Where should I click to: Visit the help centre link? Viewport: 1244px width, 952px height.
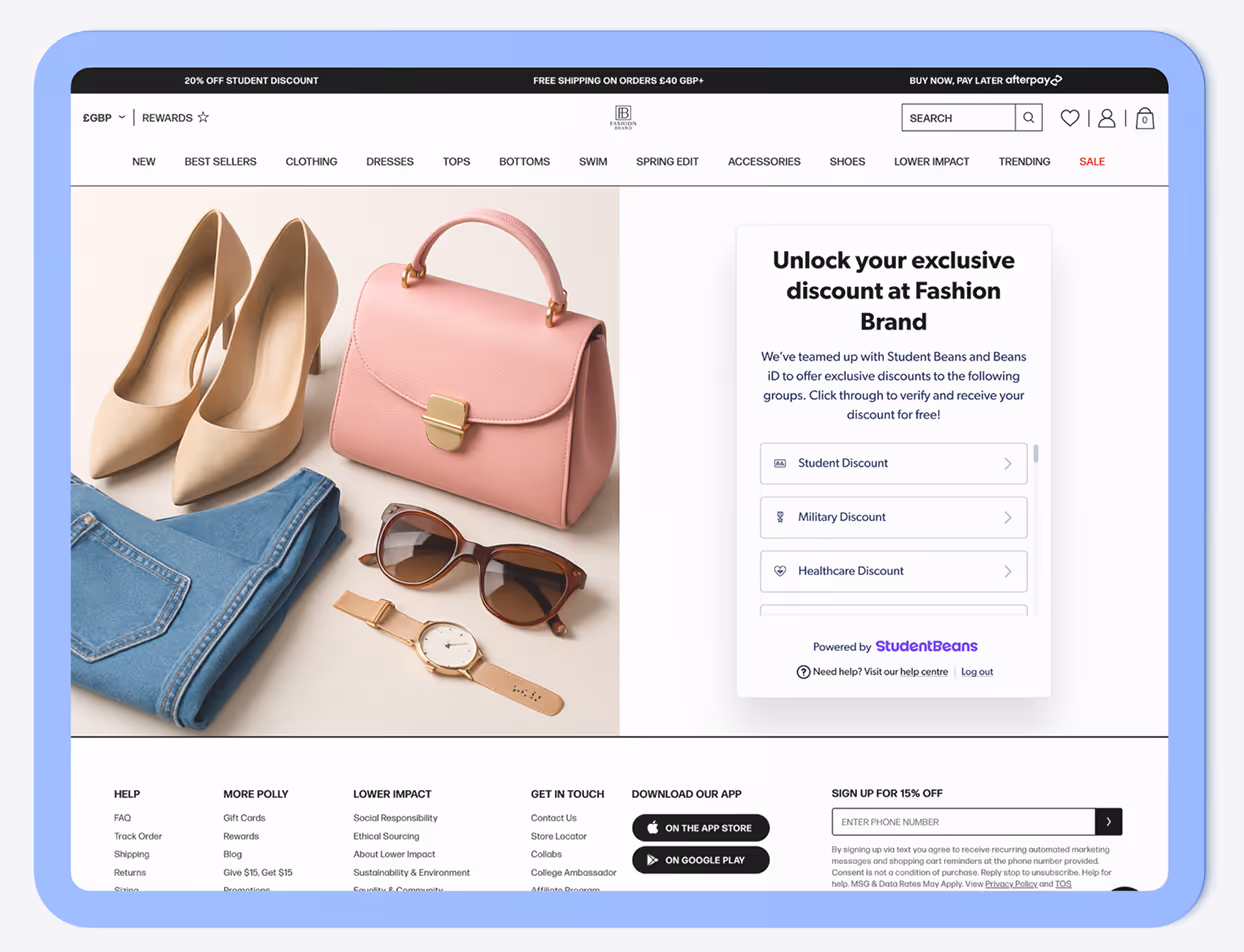pyautogui.click(x=923, y=672)
